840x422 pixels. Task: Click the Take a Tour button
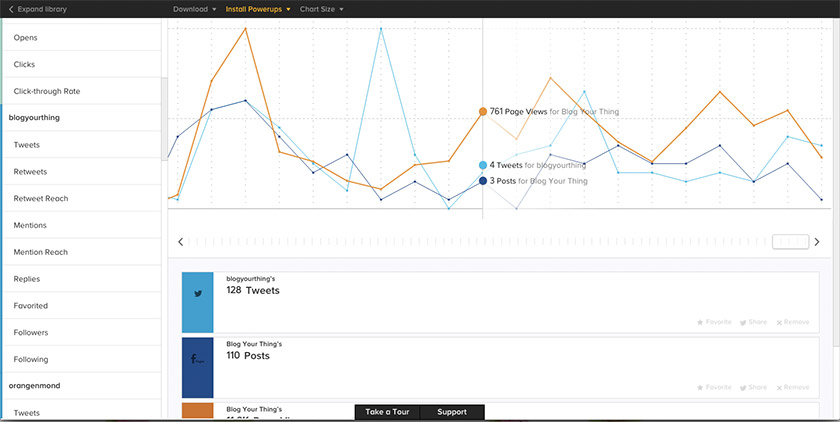[387, 412]
